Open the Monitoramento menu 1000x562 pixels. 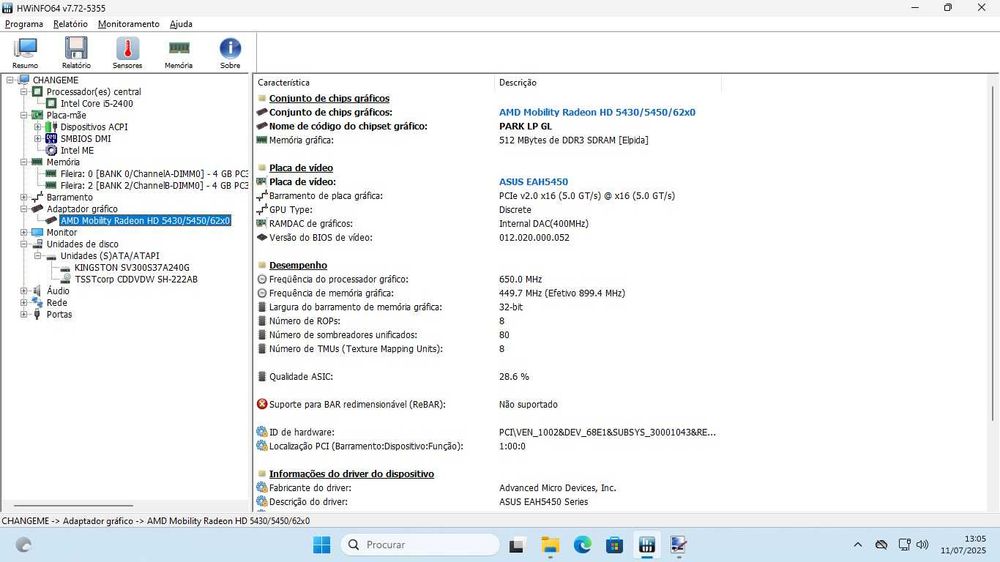129,24
